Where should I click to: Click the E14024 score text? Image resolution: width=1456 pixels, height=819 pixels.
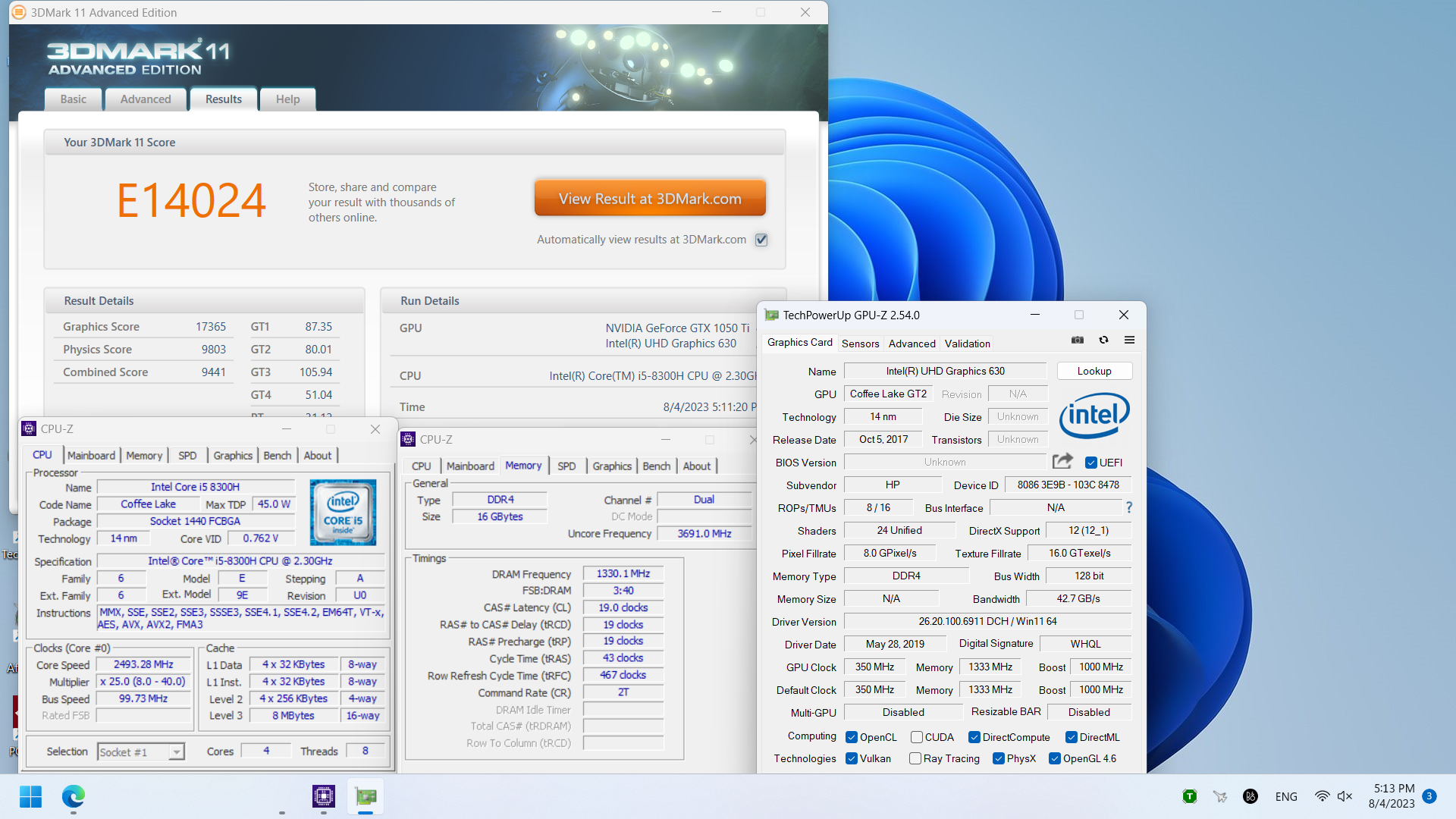[x=191, y=201]
